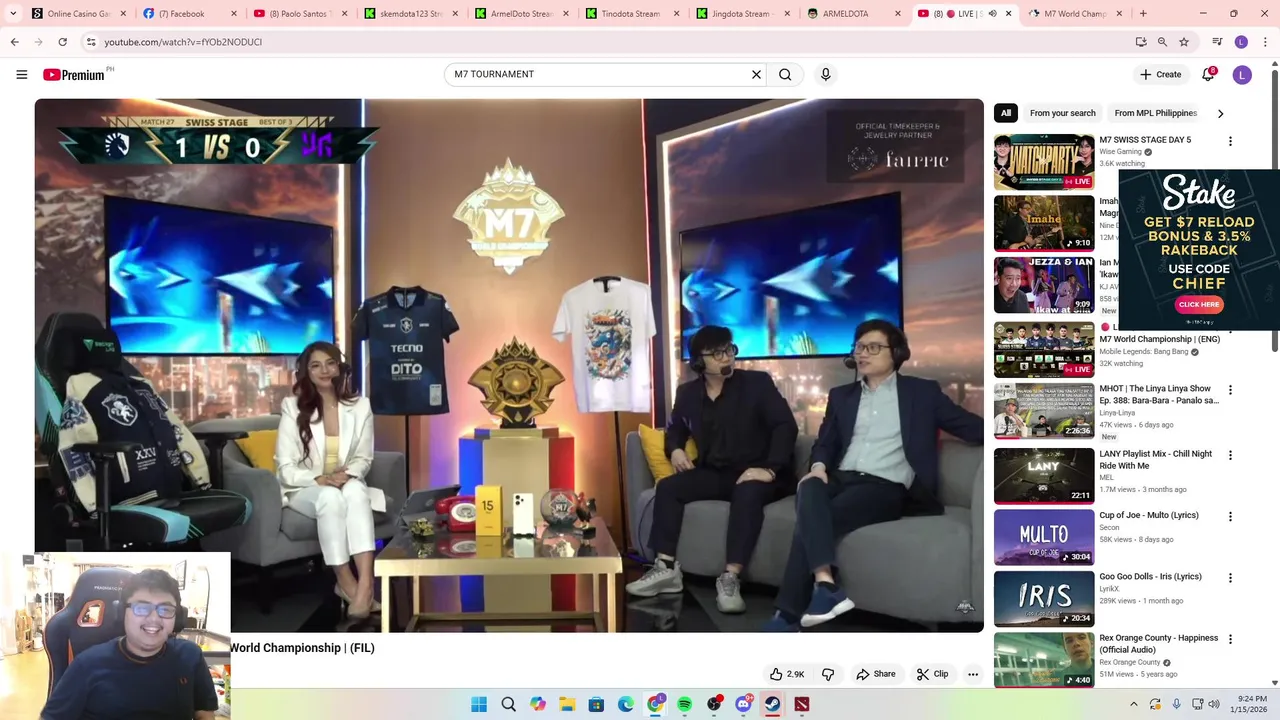Like the video with thumbs up
The height and width of the screenshot is (720, 1280).
(787, 674)
